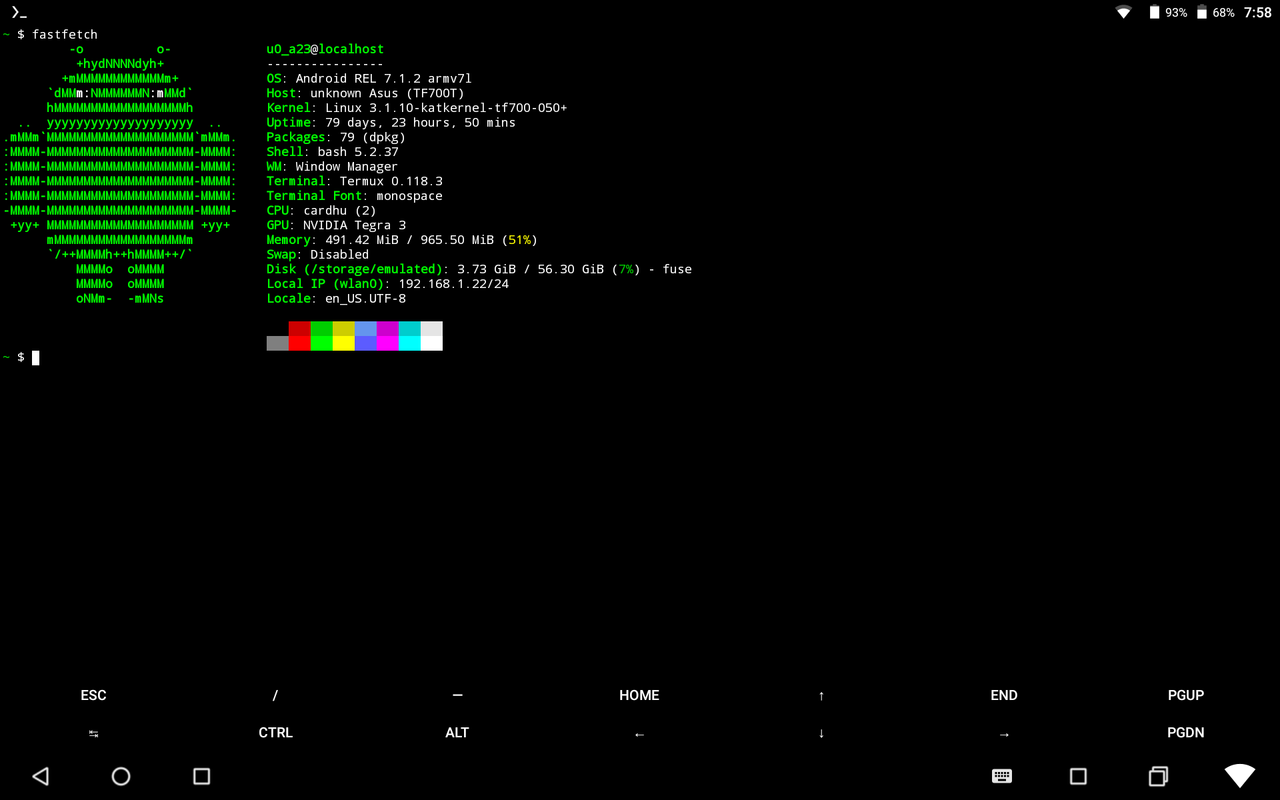
Task: Tap the END extra key
Action: tap(1004, 695)
